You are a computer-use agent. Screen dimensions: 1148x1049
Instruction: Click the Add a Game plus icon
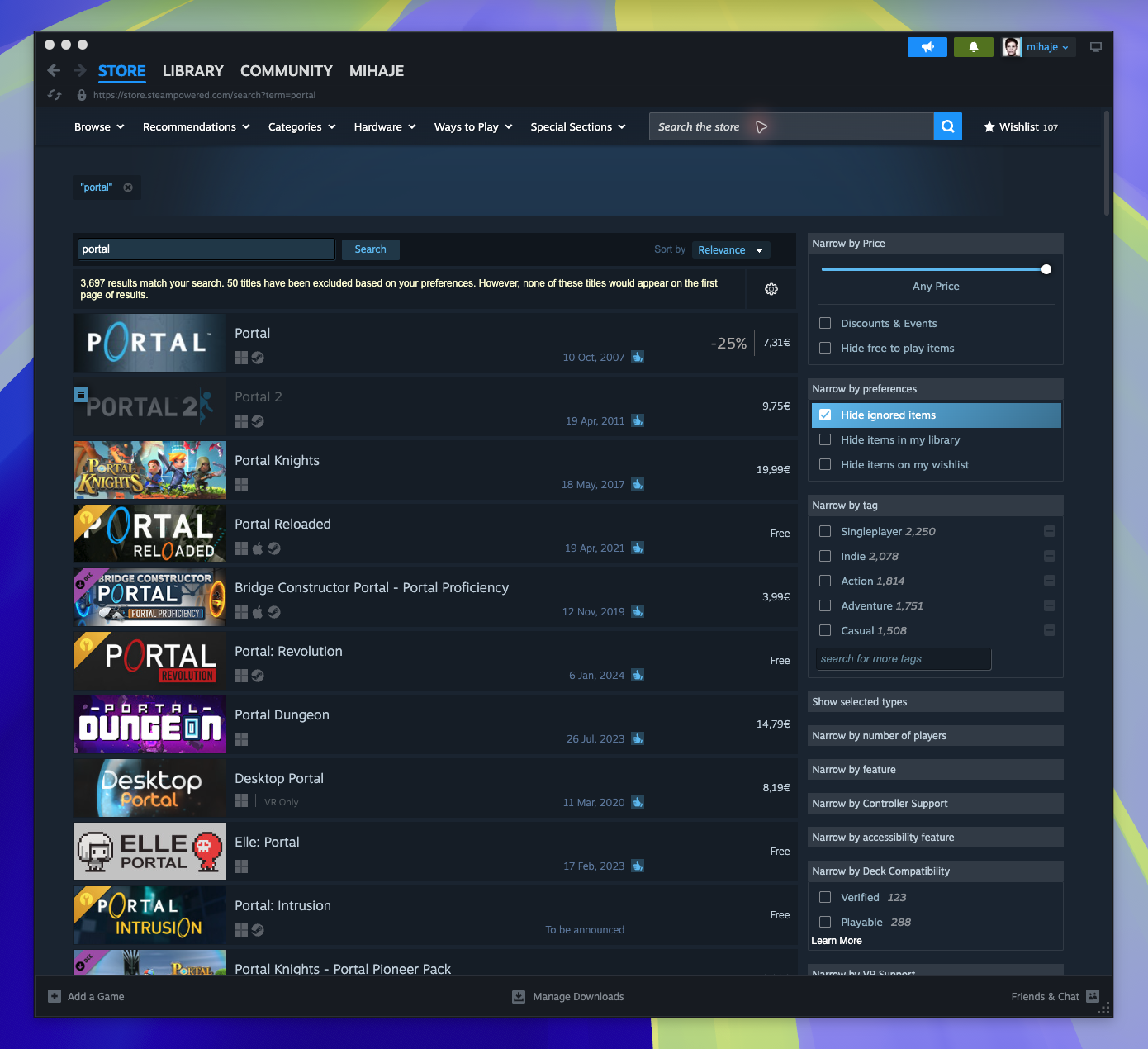click(x=55, y=996)
